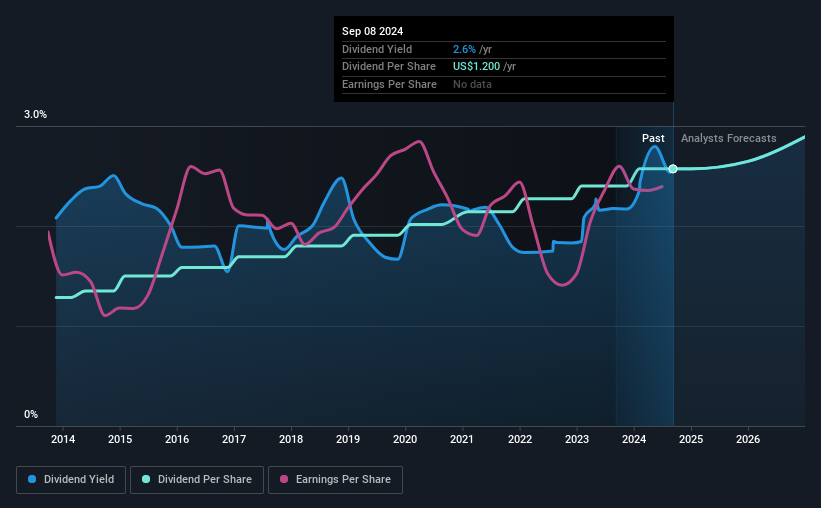Click the Dividend Per Share label in tooltip
Screen dimensions: 821x508
(x=389, y=67)
